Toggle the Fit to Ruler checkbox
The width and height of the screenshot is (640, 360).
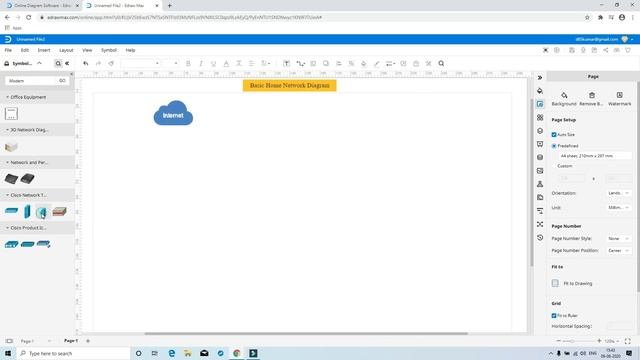554,316
